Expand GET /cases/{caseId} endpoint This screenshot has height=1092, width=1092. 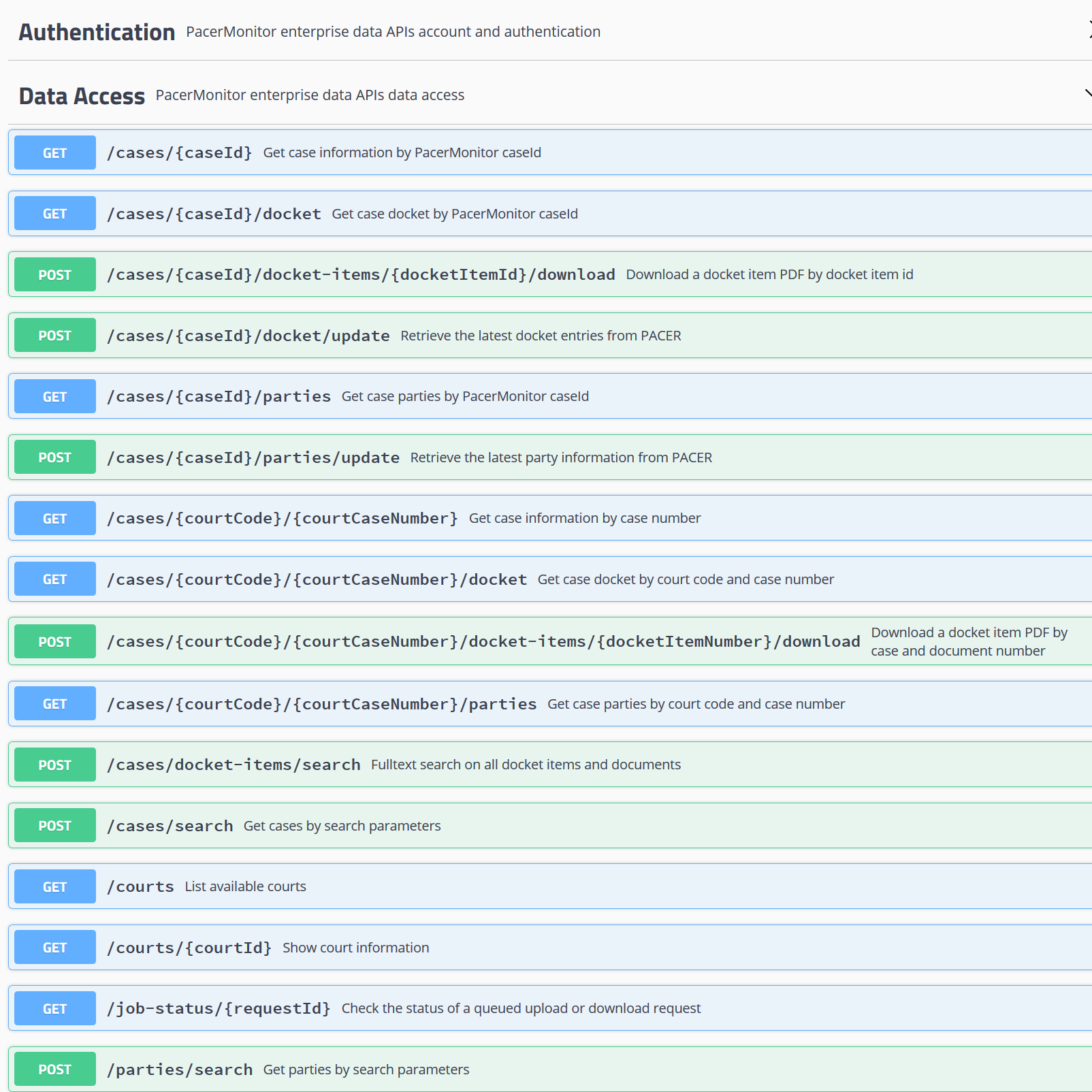[550, 152]
